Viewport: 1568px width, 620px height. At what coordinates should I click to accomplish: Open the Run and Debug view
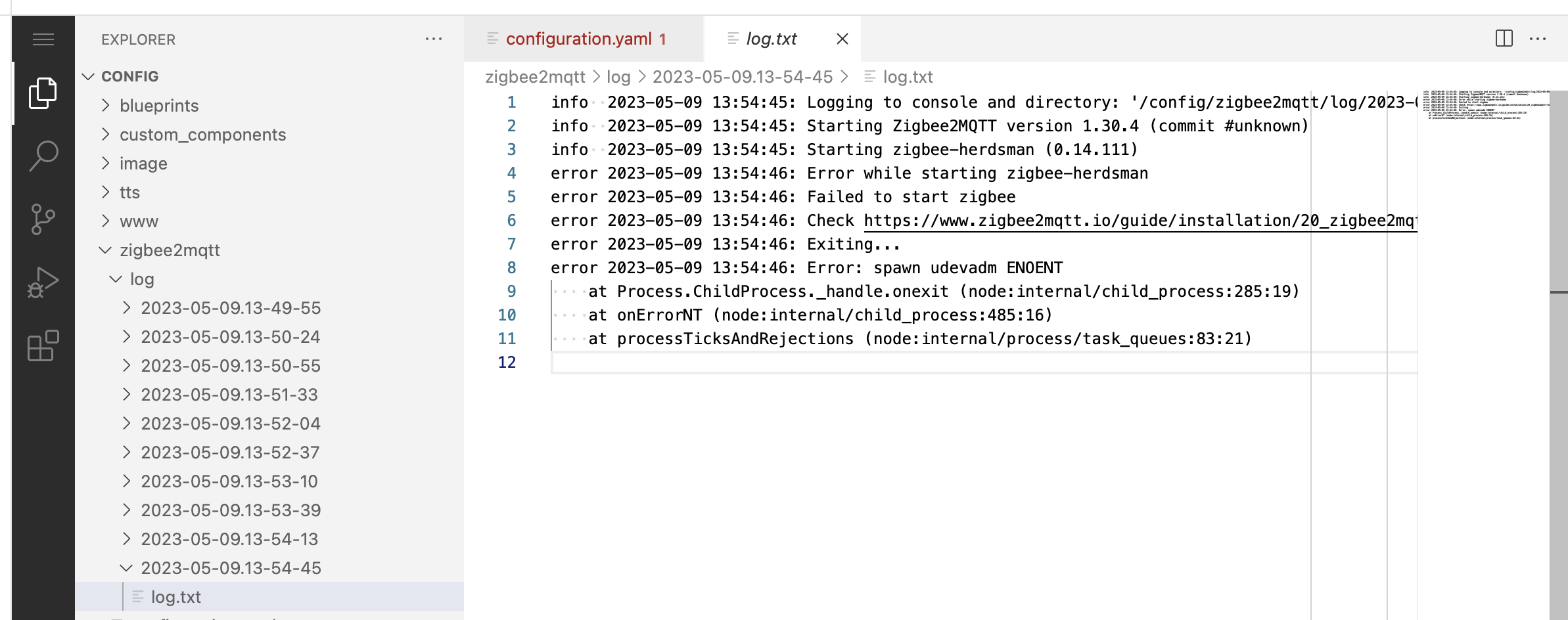[43, 282]
